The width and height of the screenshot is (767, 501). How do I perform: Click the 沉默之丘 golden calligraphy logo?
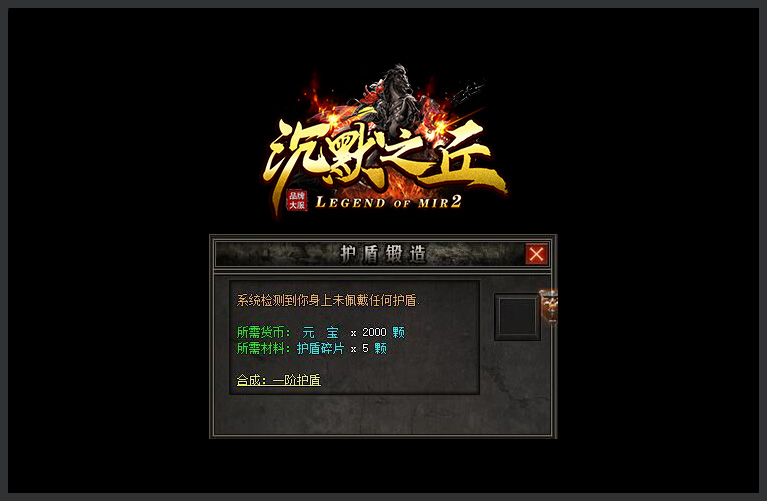tap(384, 157)
